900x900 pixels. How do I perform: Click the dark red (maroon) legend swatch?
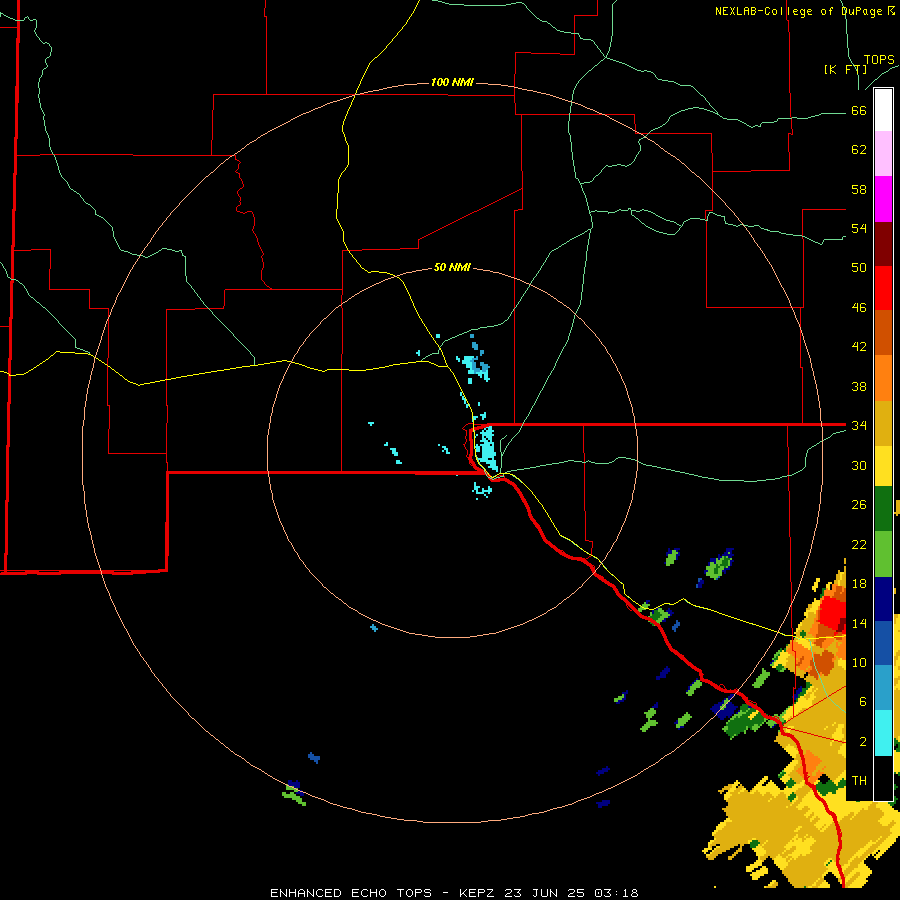coord(883,244)
